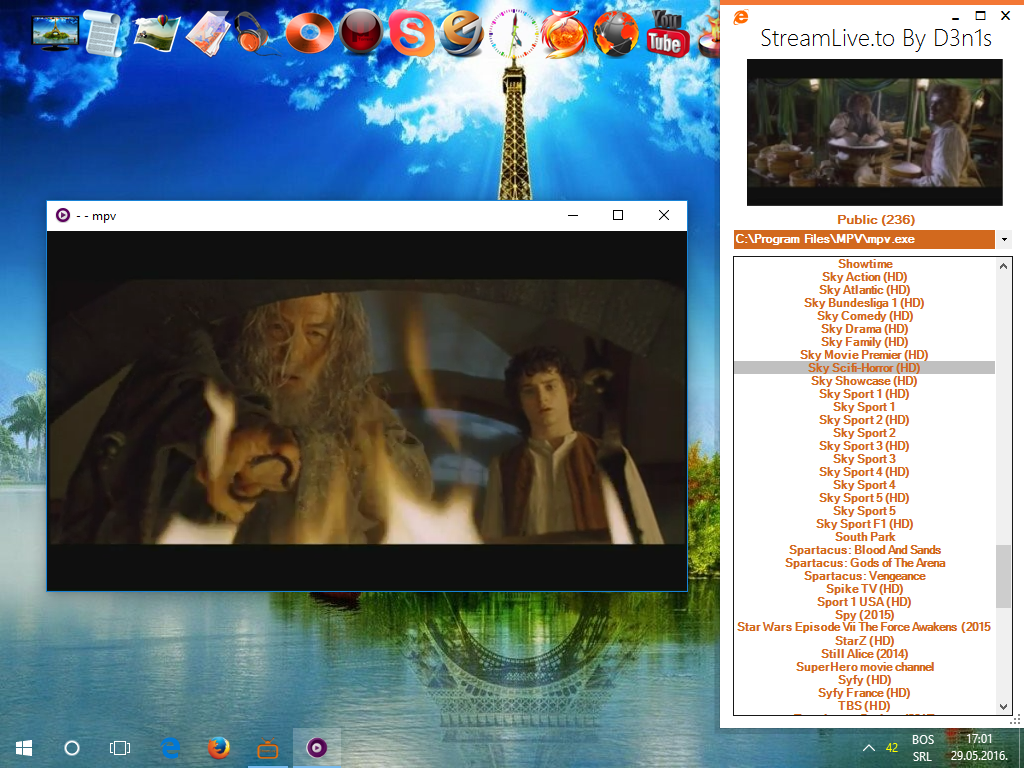The width and height of the screenshot is (1024, 768).
Task: Select Syfy France (HD) channel
Action: (865, 693)
